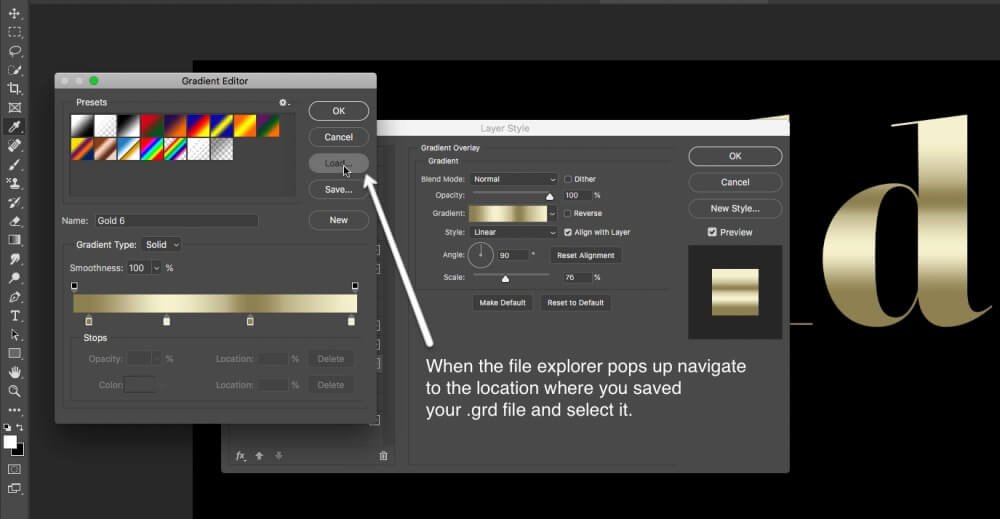The width and height of the screenshot is (1000, 519).
Task: Open the Blend Mode dropdown set to Normal
Action: (x=510, y=180)
